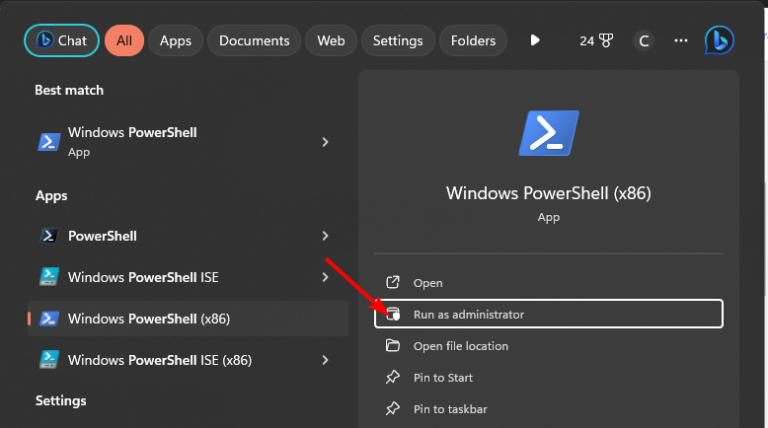Click the play arrow for more filters

(535, 40)
